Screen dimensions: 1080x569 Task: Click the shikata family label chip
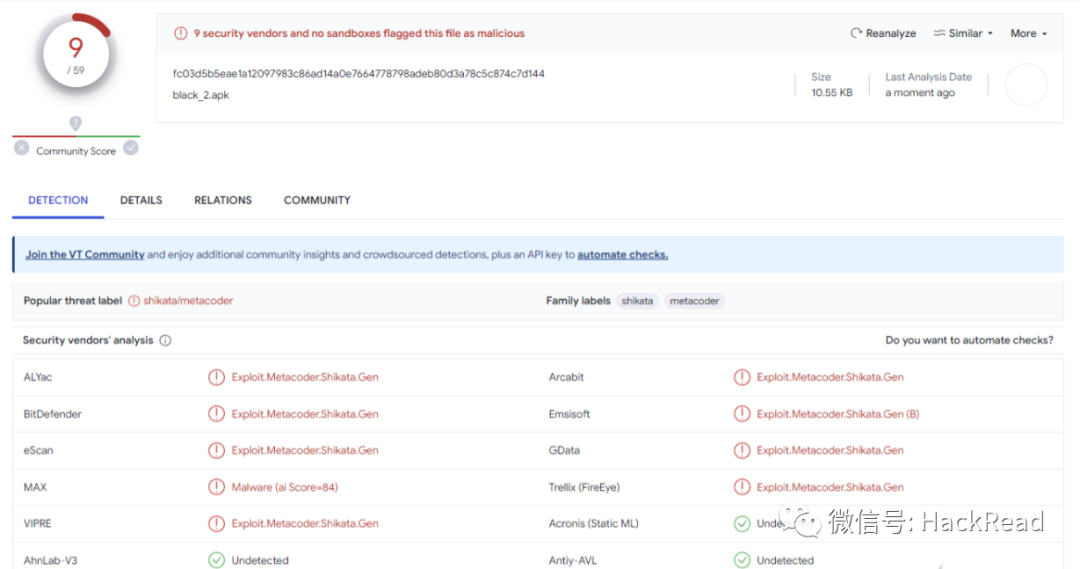pyautogui.click(x=637, y=301)
